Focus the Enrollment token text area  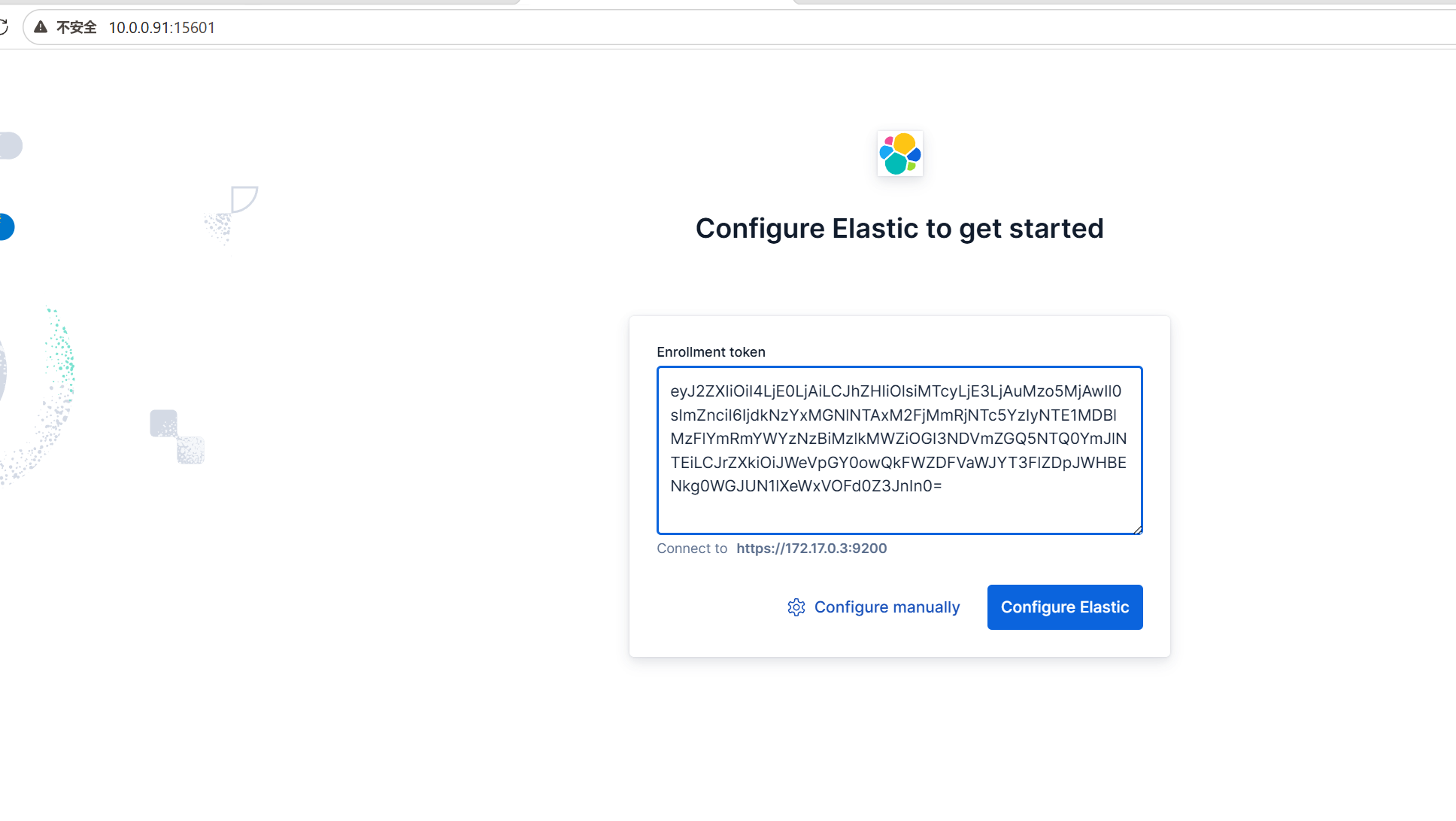pos(899,450)
